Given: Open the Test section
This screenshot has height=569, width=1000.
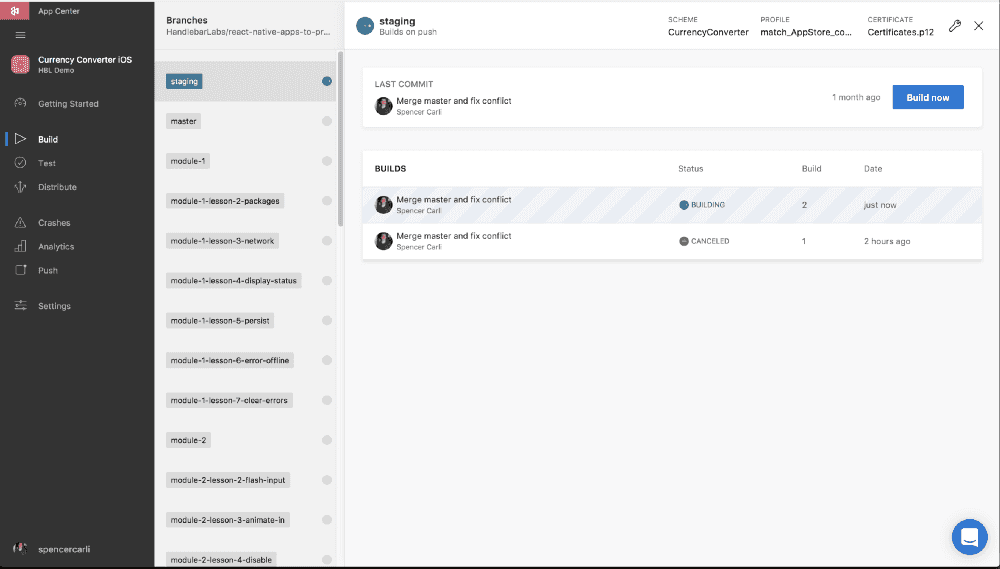Looking at the screenshot, I should pos(47,163).
